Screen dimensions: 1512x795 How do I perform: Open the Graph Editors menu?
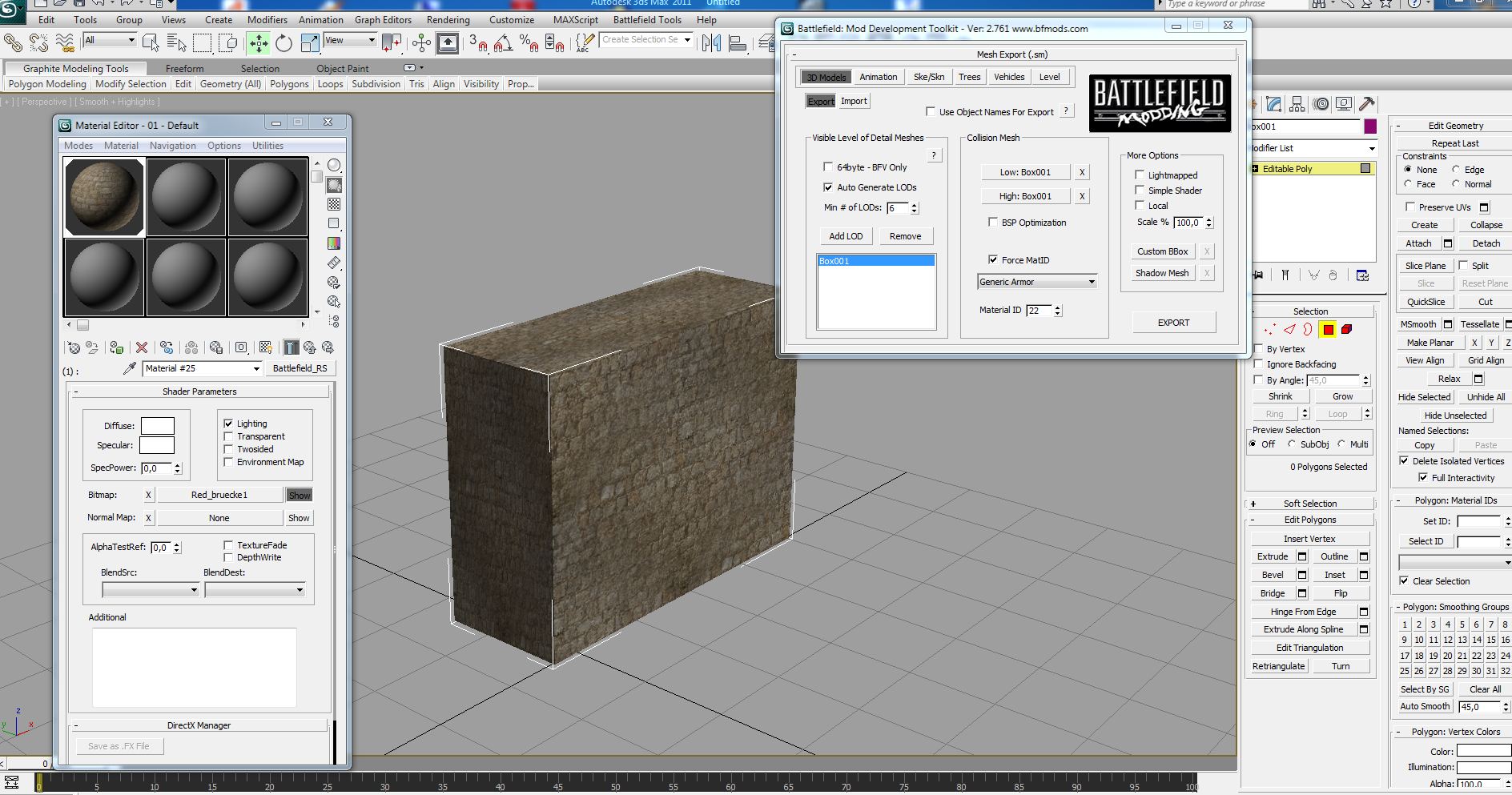[383, 20]
